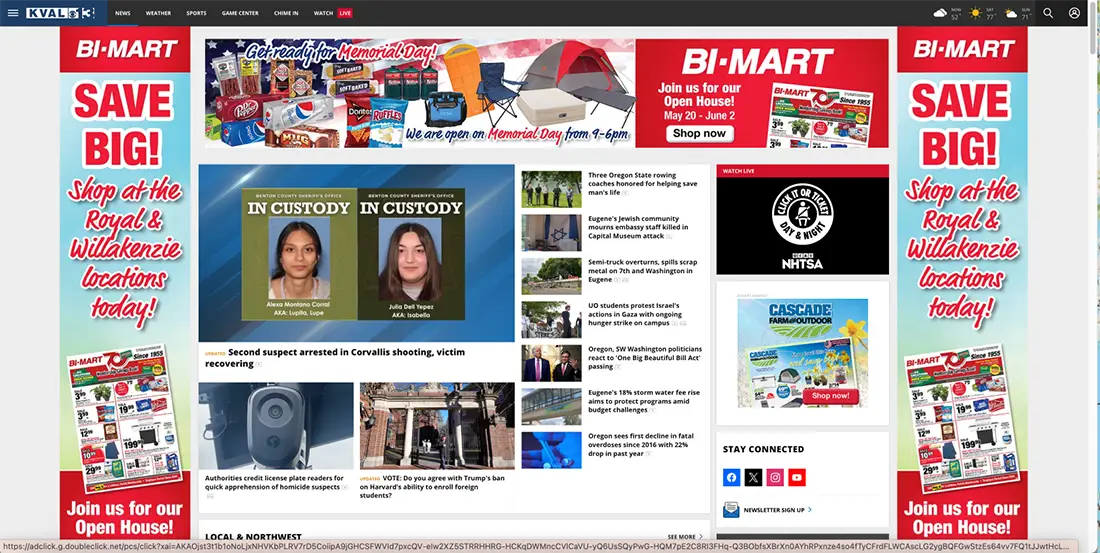Open the Chime In menu item
Viewport: 1100px width, 553px height.
(286, 13)
